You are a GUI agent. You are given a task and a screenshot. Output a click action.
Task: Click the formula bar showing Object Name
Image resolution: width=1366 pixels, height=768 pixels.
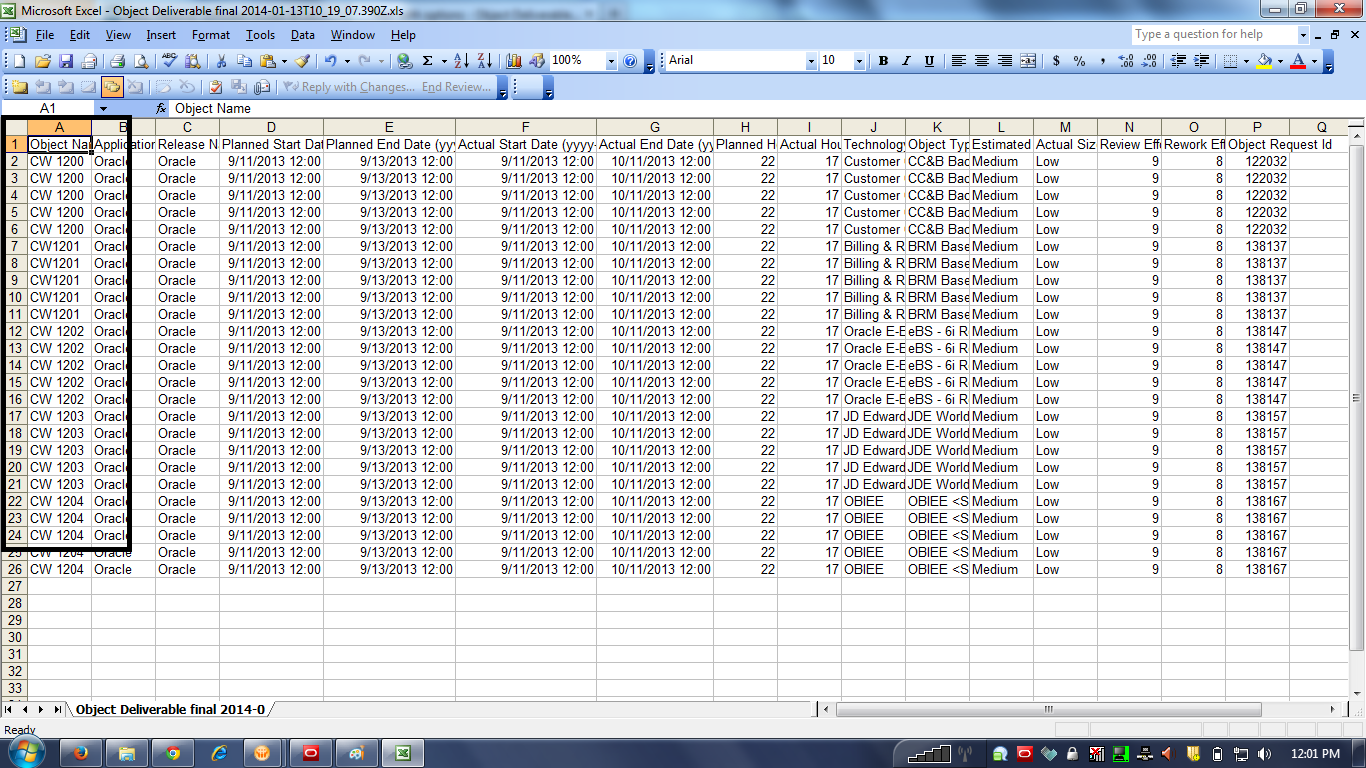coord(767,108)
